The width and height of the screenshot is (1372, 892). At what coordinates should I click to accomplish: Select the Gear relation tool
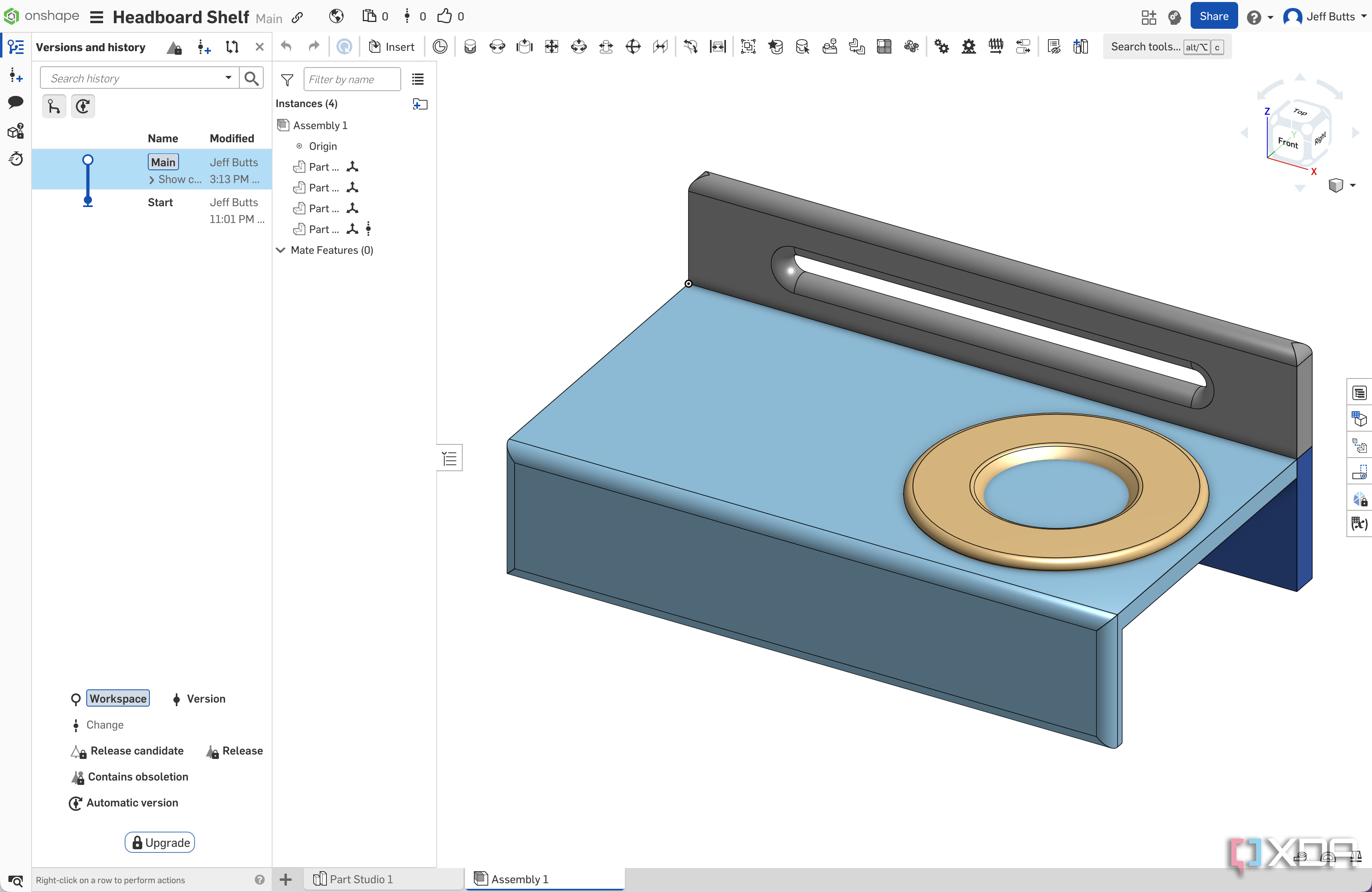coord(941,47)
